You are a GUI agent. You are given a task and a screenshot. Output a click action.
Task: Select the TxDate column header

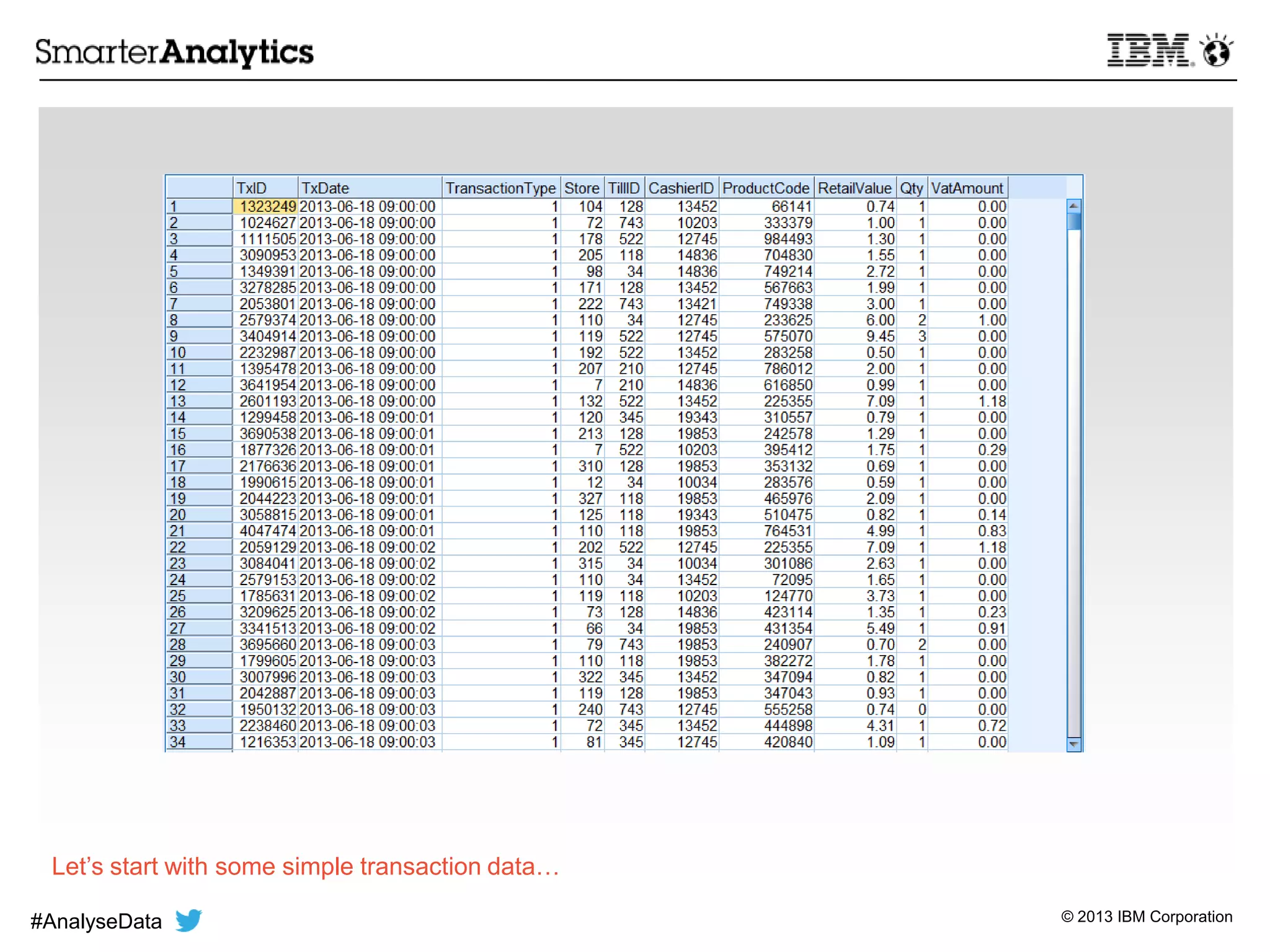click(x=370, y=188)
